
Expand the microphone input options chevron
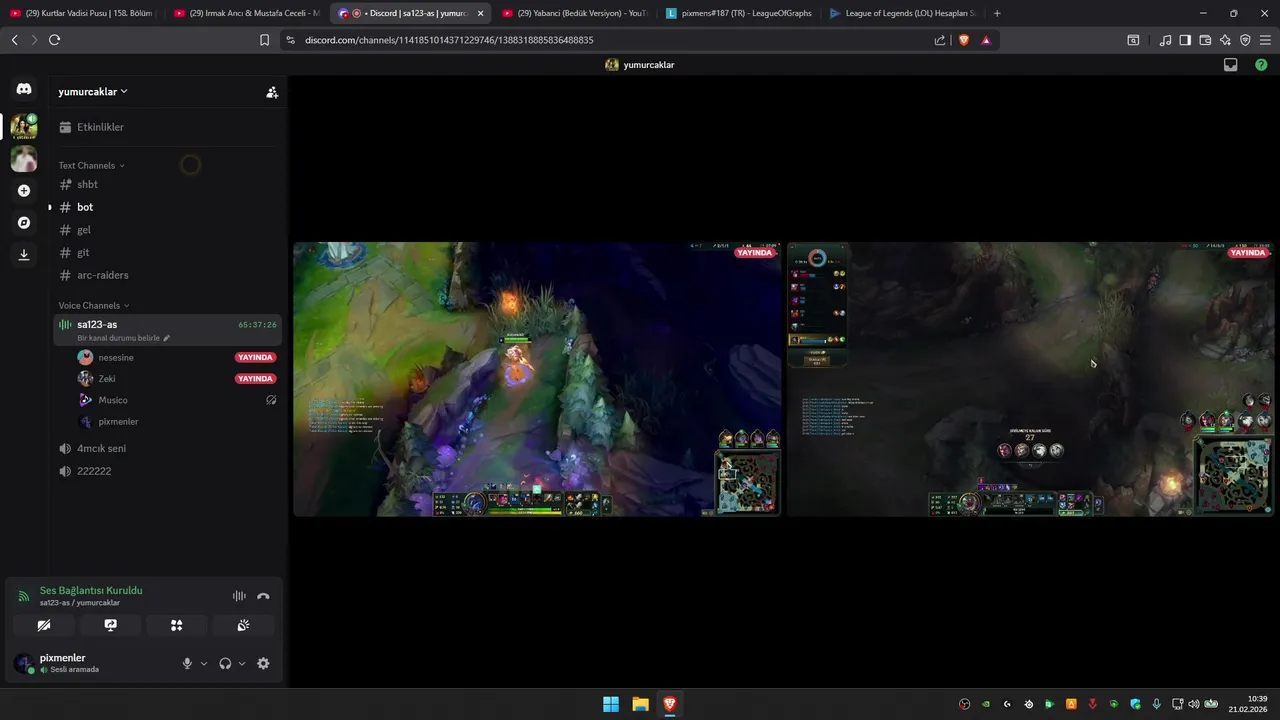pyautogui.click(x=204, y=663)
